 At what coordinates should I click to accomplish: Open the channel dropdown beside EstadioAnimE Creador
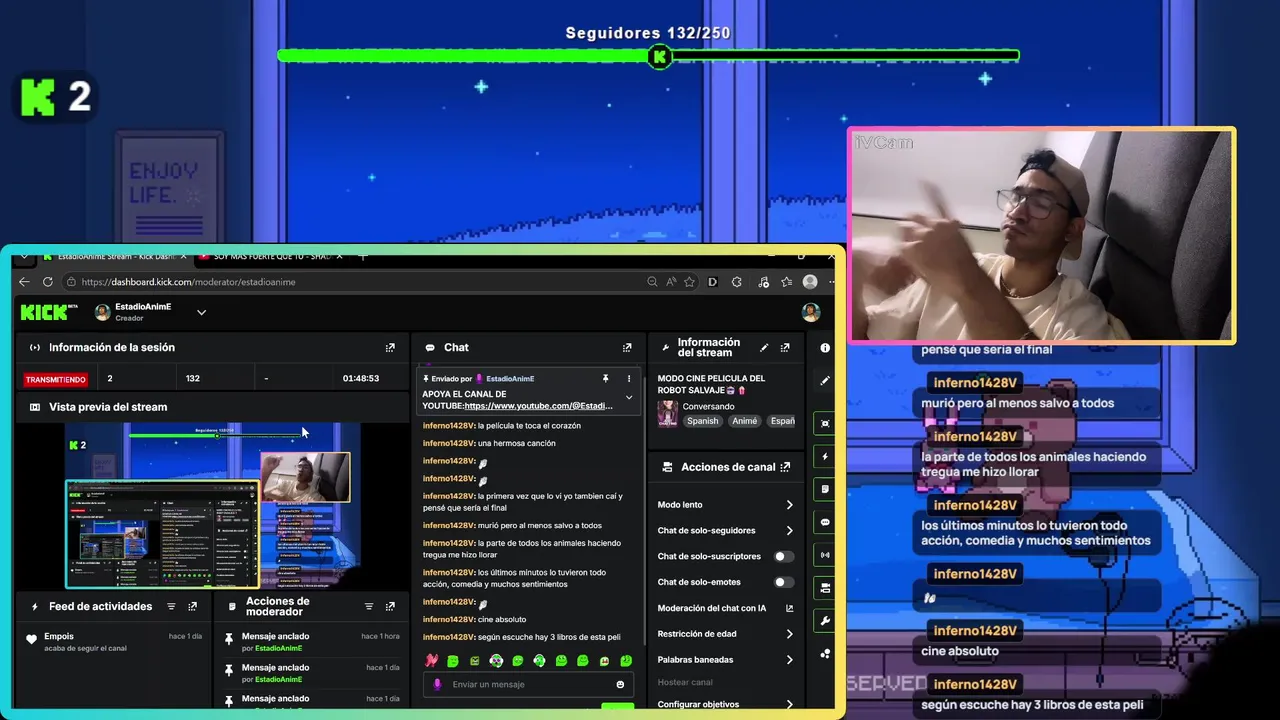201,312
